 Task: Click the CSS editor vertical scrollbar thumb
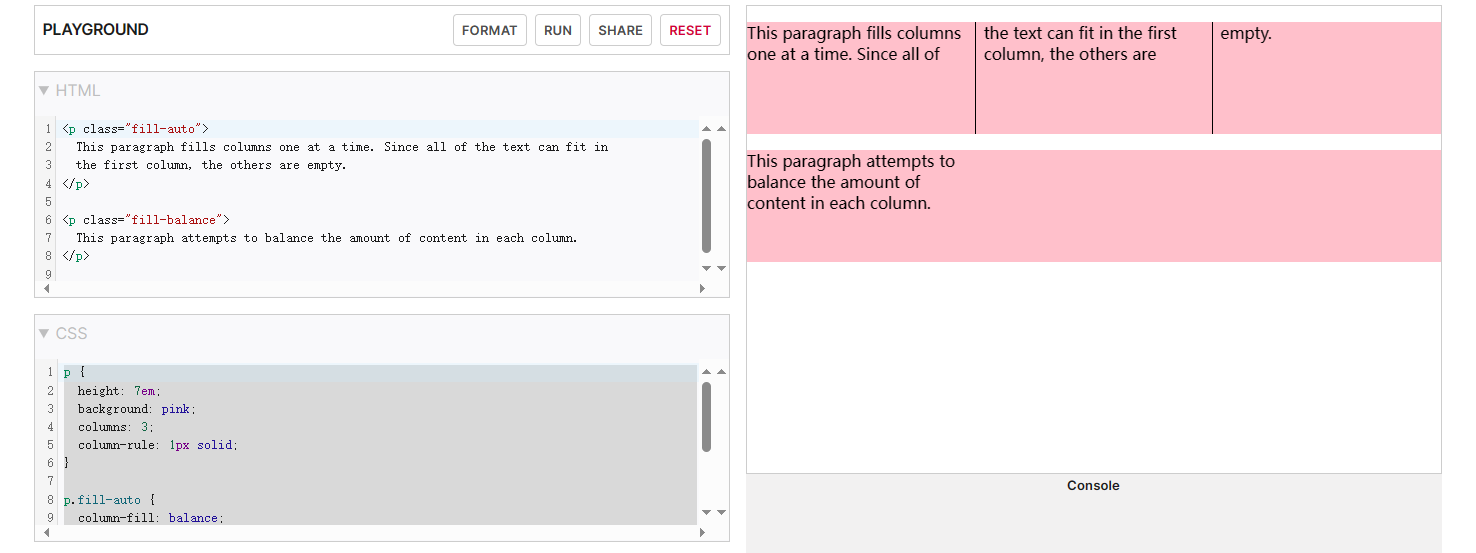[x=707, y=416]
